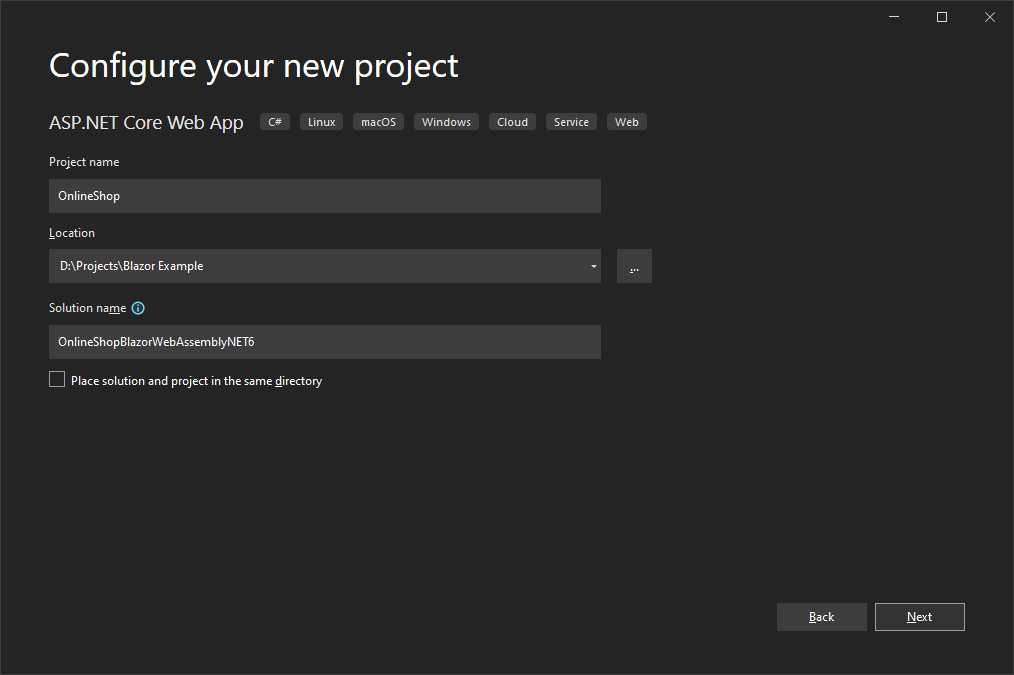Viewport: 1014px width, 675px height.
Task: Minimize the dialog window
Action: point(894,17)
